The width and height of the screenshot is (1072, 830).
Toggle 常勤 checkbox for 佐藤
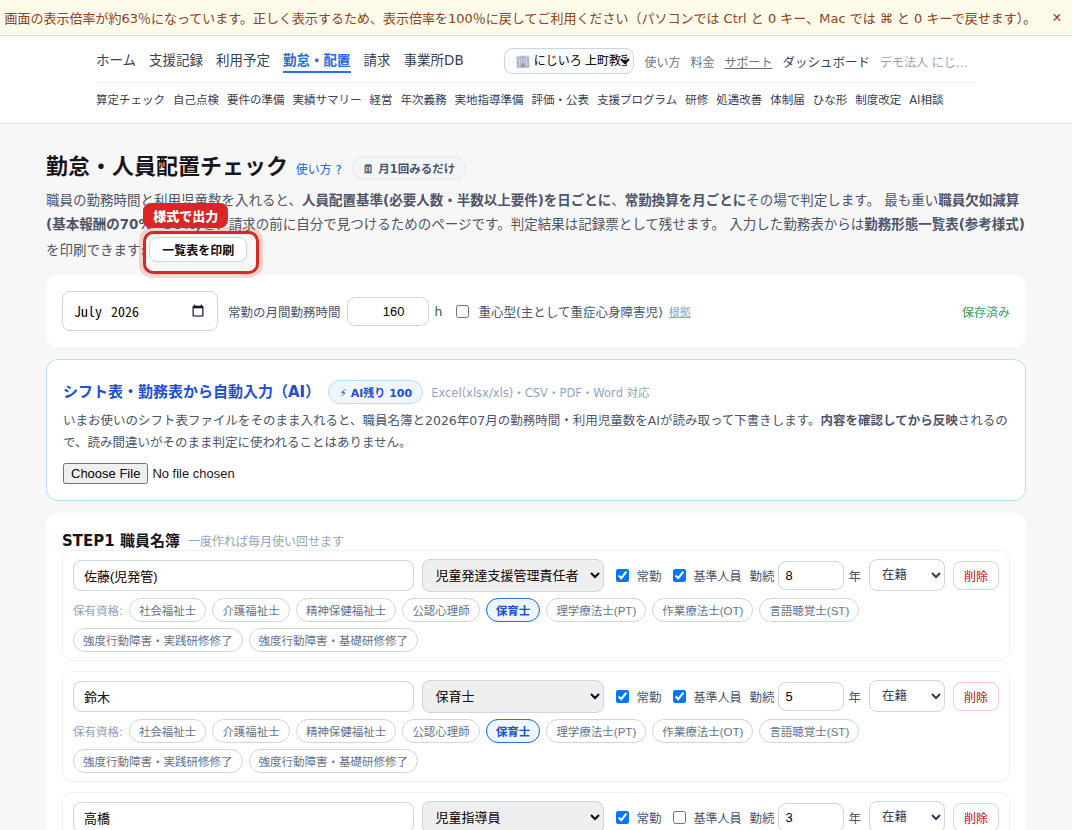pos(622,576)
